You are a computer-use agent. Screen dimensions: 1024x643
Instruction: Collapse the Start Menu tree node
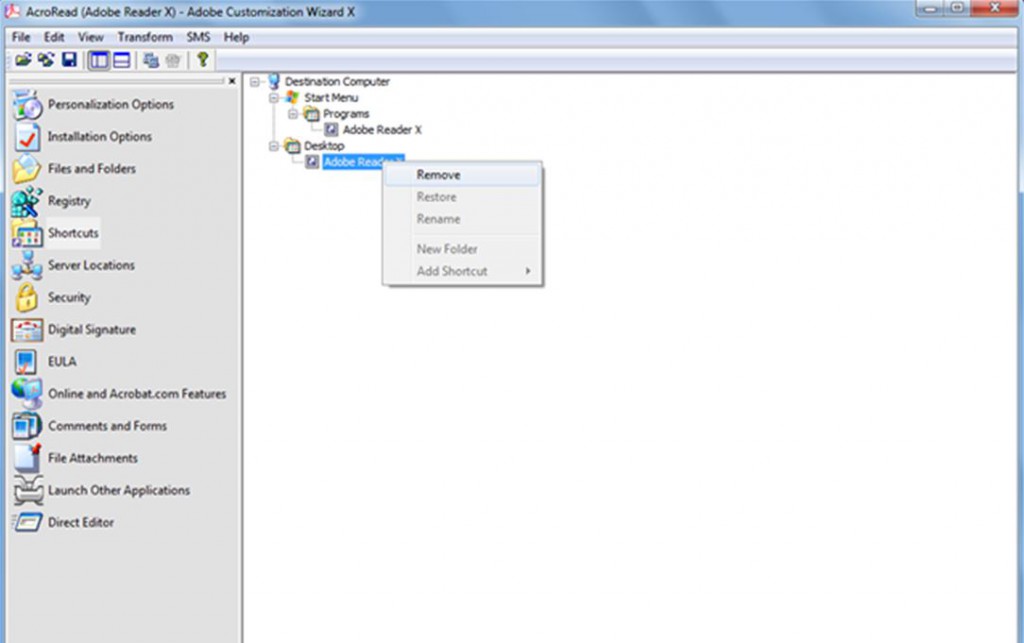click(274, 98)
